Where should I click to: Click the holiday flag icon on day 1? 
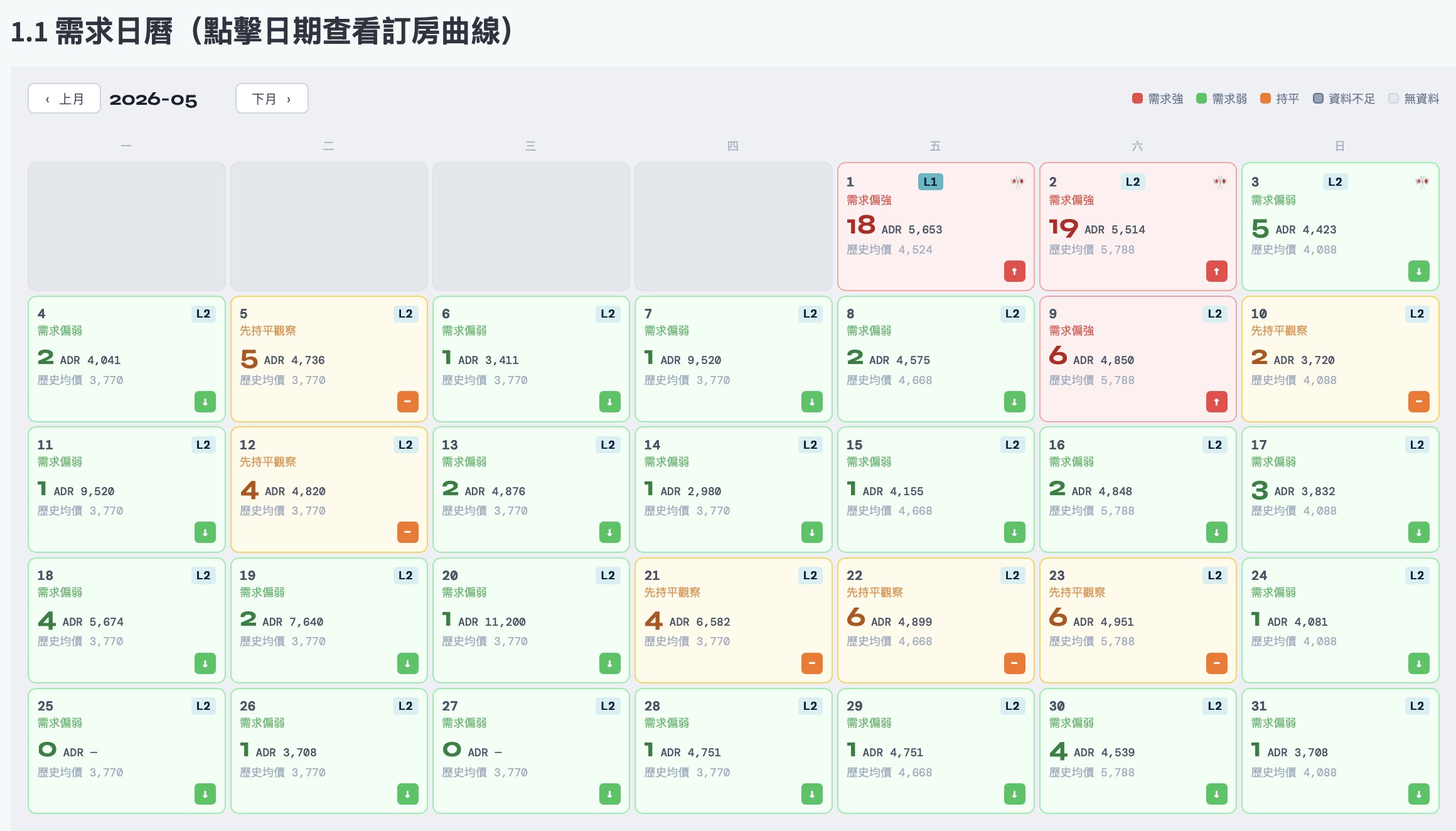(1017, 182)
